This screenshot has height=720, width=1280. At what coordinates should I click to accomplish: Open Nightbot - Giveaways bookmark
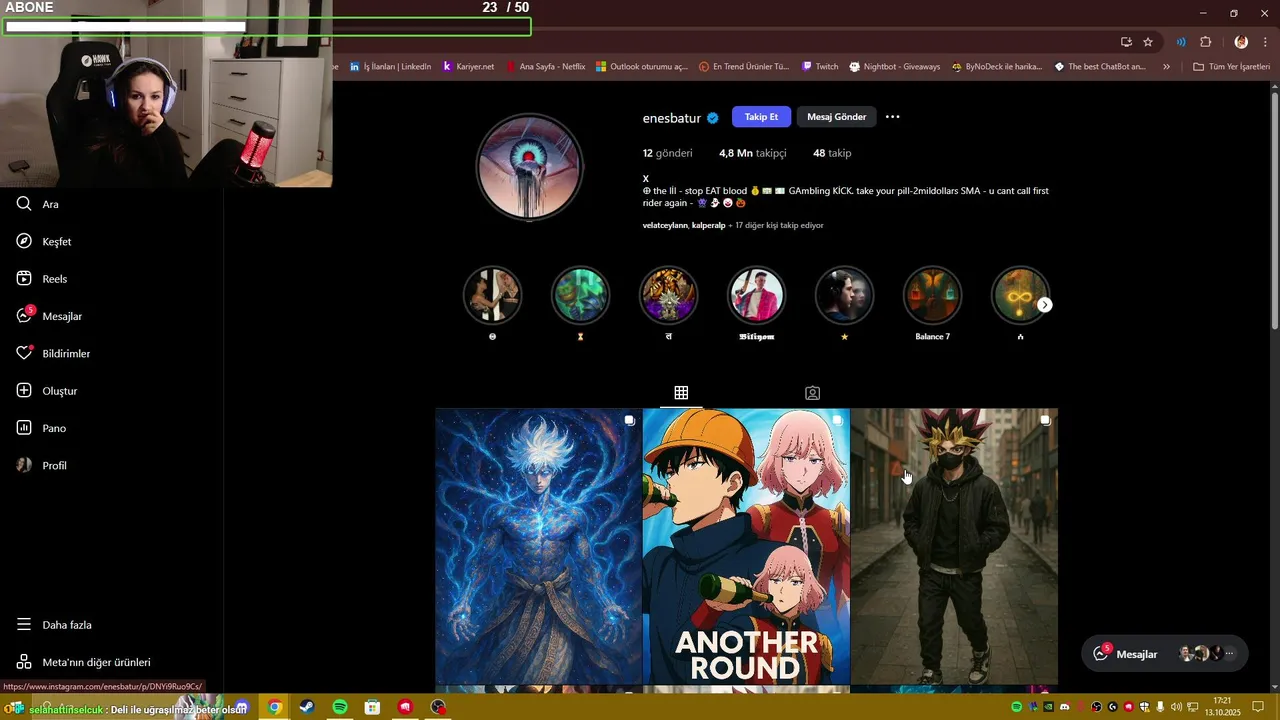895,67
